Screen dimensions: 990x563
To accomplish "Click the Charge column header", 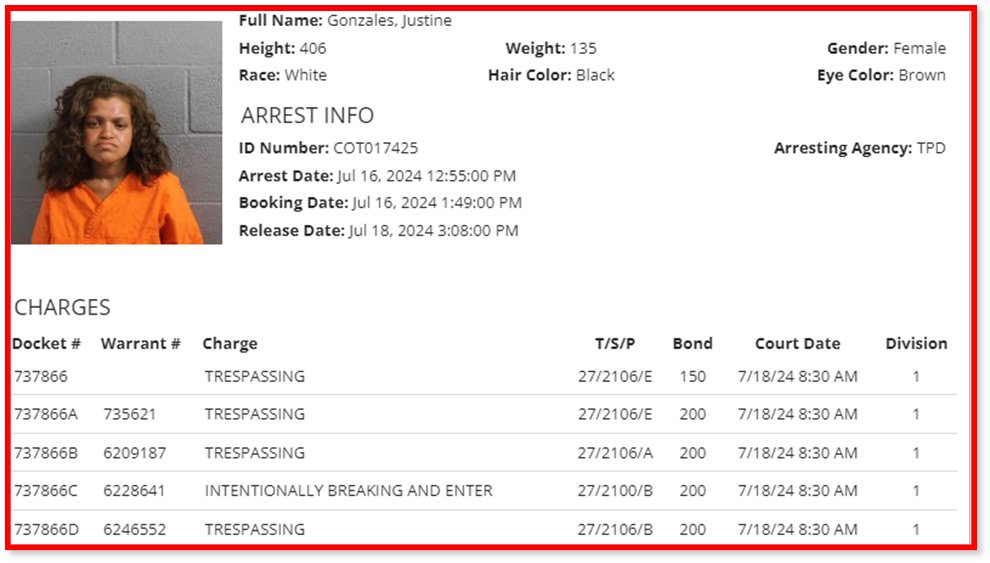I will [230, 344].
